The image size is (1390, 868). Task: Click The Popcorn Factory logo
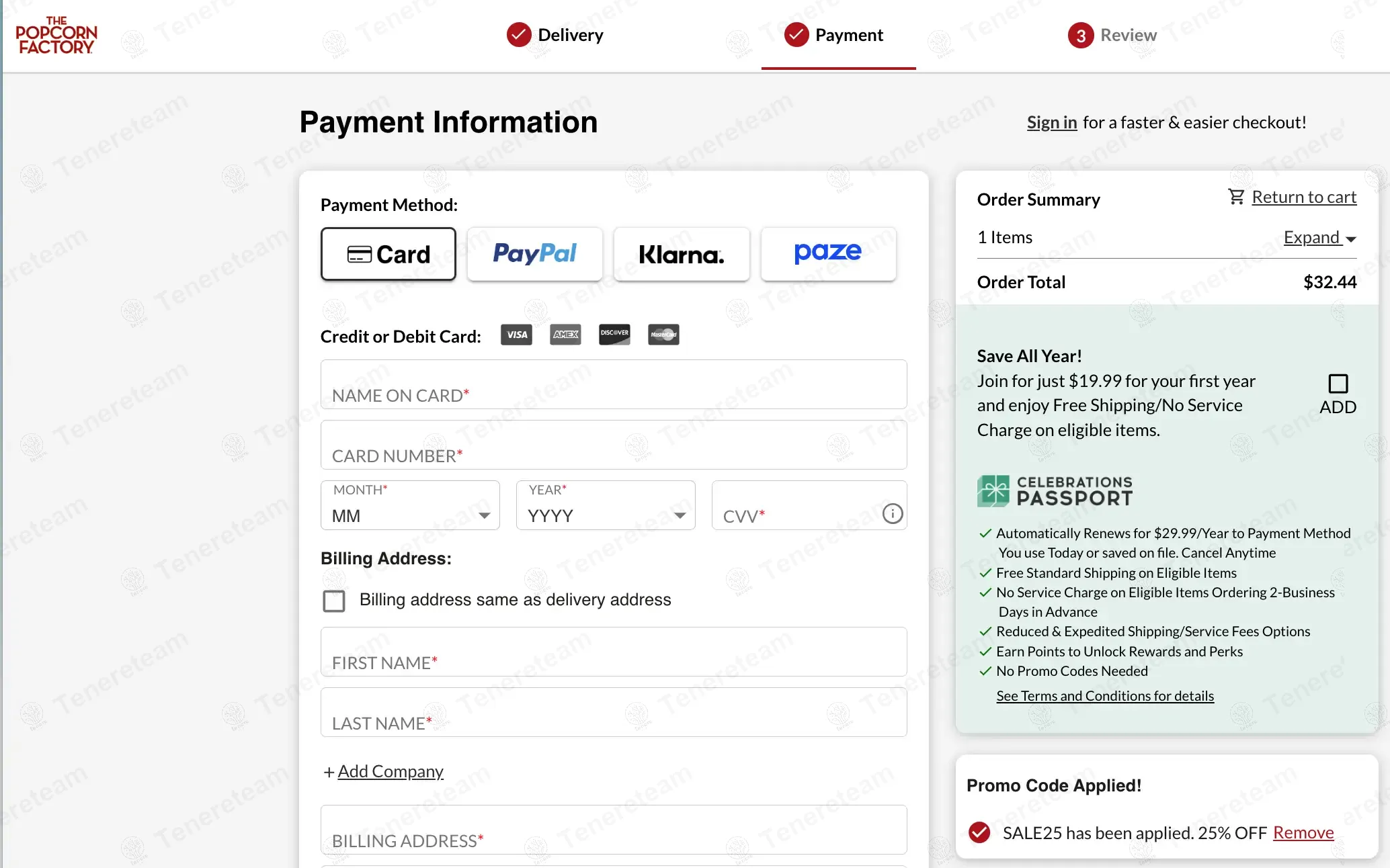[x=56, y=35]
